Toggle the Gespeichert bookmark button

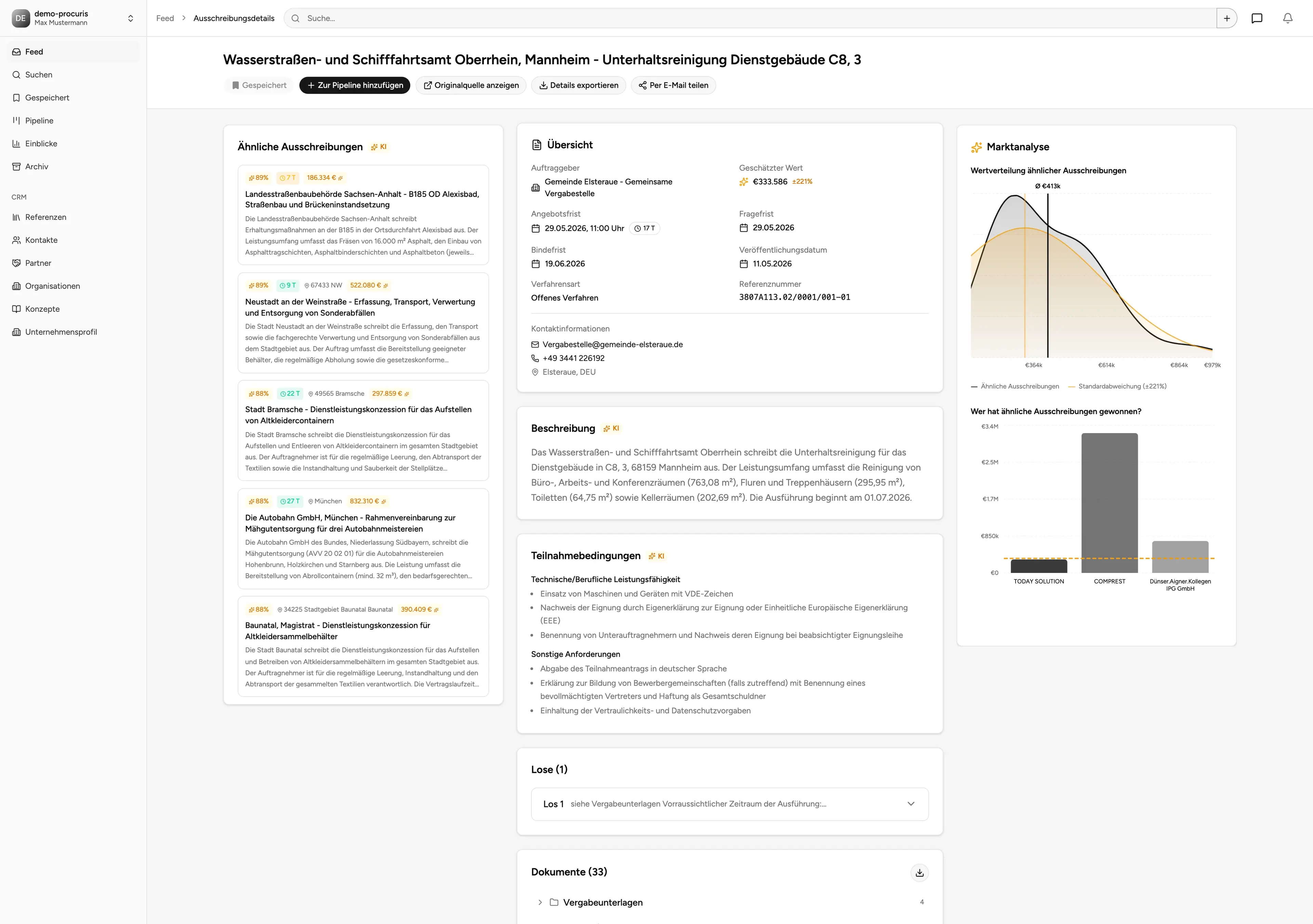(x=259, y=85)
